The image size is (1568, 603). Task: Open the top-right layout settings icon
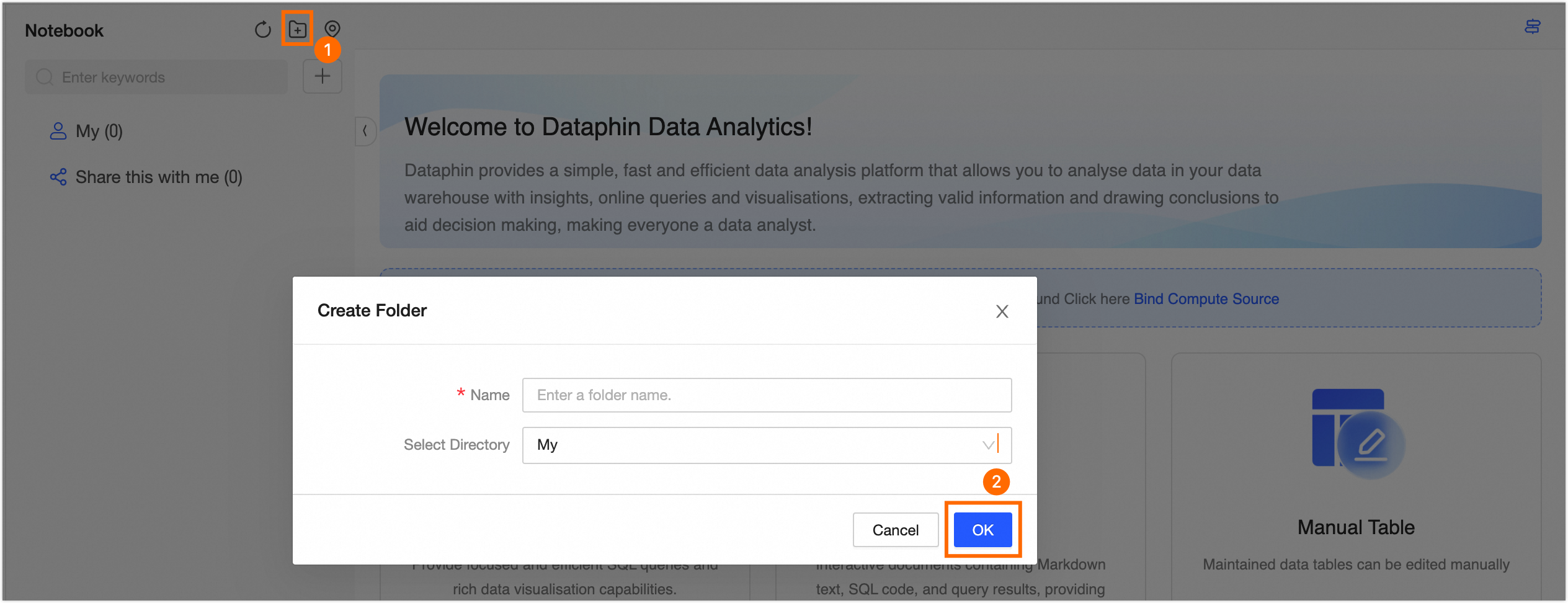[1533, 27]
